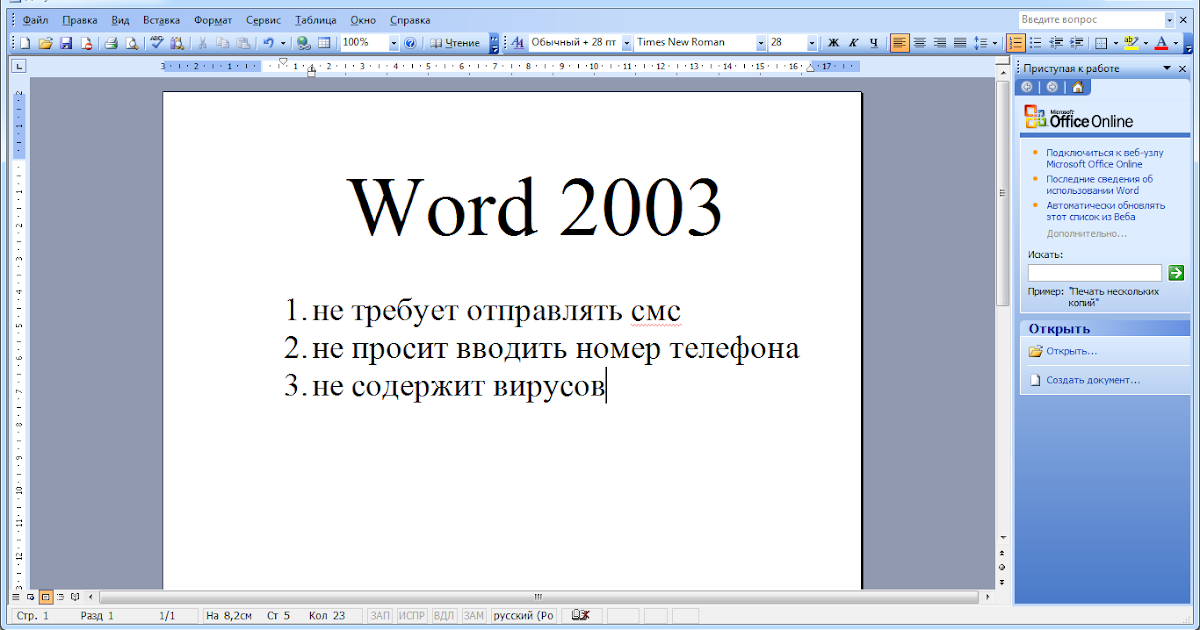The image size is (1200, 630).
Task: Click the Outside Border icon
Action: click(x=1101, y=43)
